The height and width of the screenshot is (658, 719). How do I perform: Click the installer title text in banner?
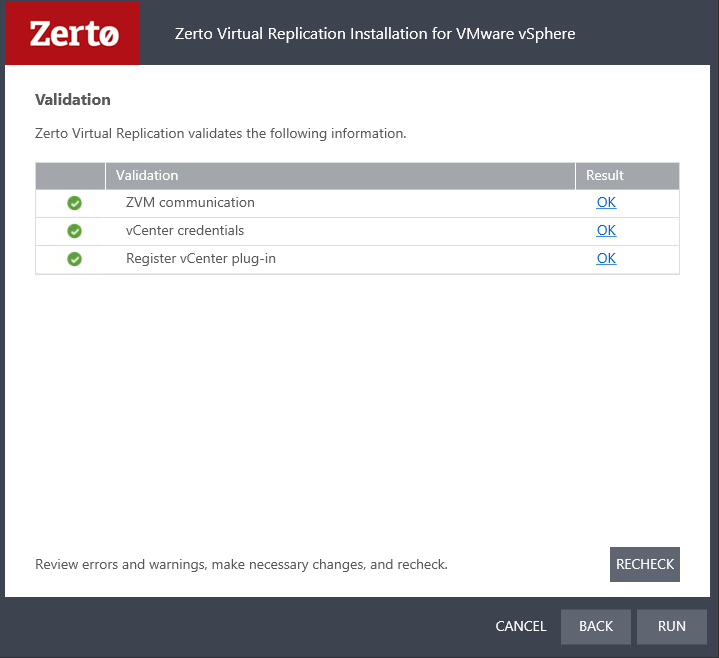click(x=375, y=34)
